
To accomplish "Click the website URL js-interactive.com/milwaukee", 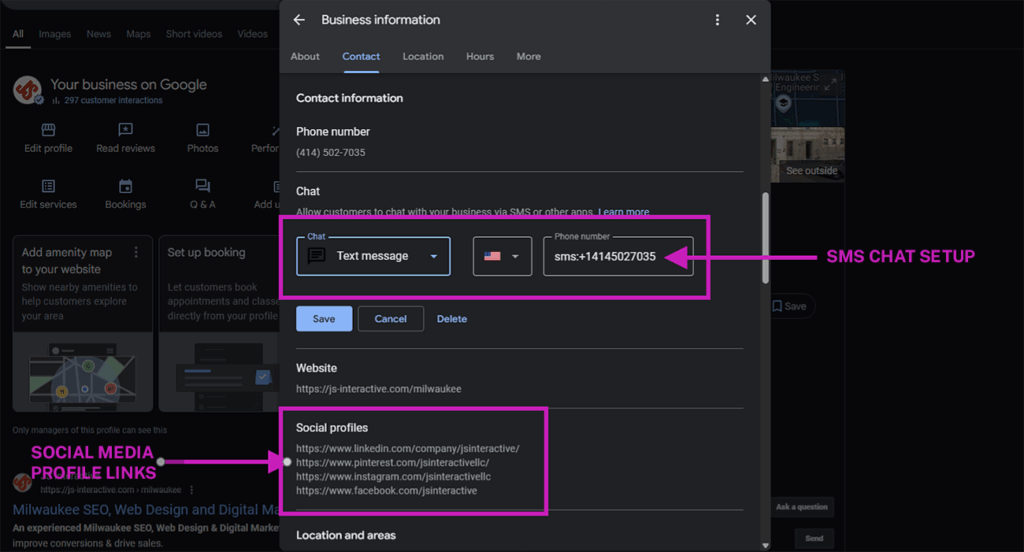I will [x=379, y=389].
